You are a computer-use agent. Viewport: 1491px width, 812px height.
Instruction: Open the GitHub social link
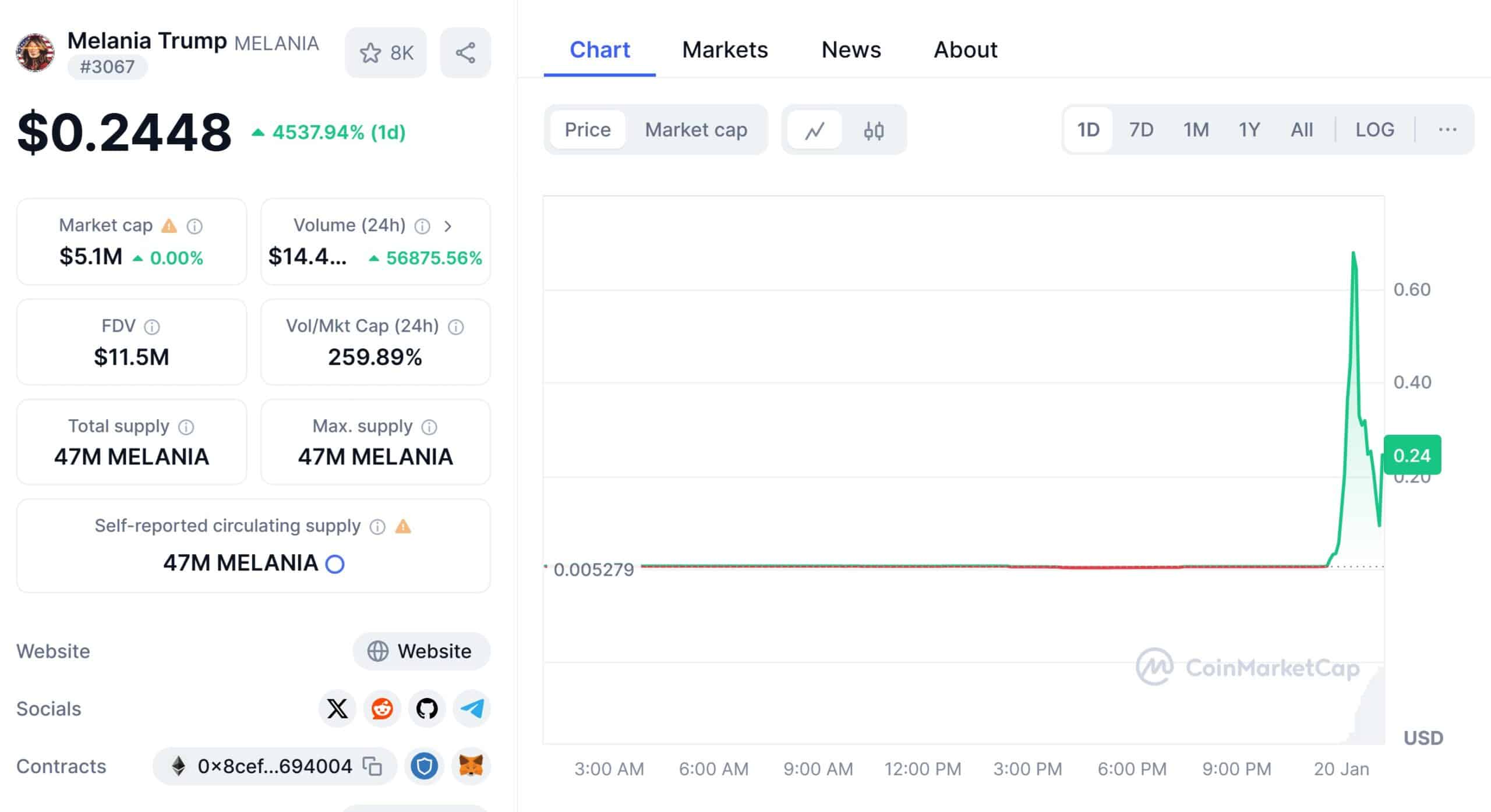(427, 708)
